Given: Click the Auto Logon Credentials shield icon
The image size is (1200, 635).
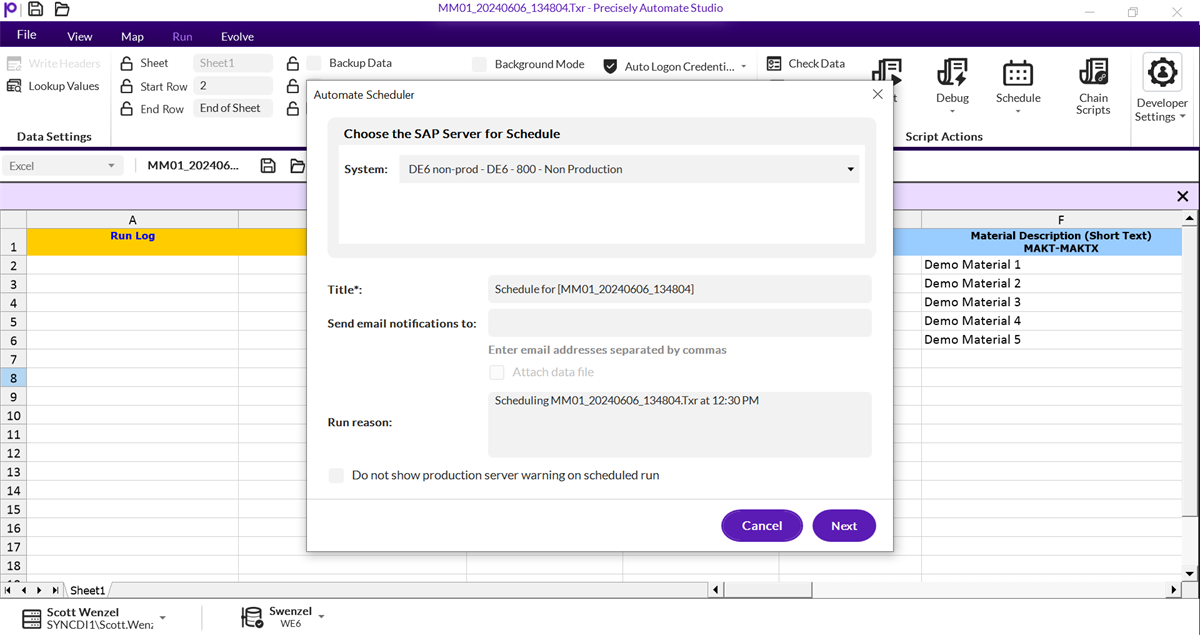Looking at the screenshot, I should 610,66.
